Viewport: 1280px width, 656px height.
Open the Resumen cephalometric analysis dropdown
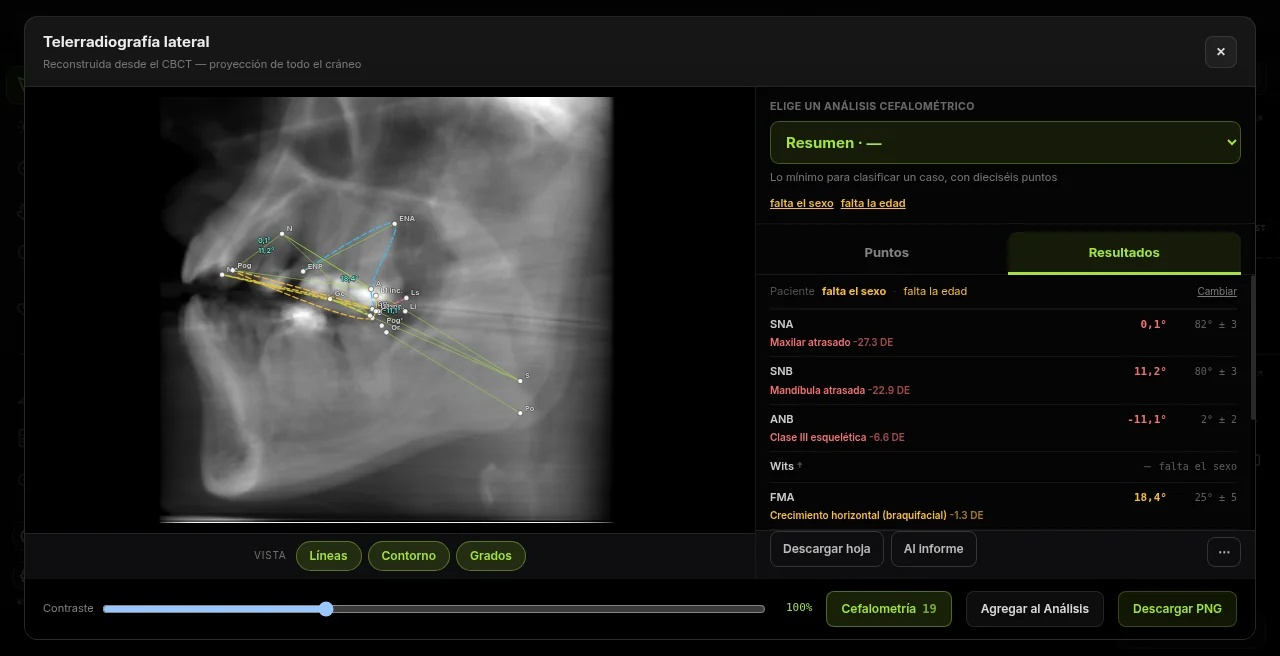1005,143
